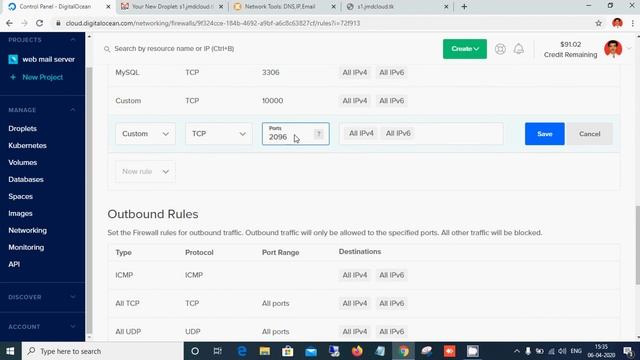Open Action Center notifications icon
Viewport: 640px width, 360px height.
[628, 351]
